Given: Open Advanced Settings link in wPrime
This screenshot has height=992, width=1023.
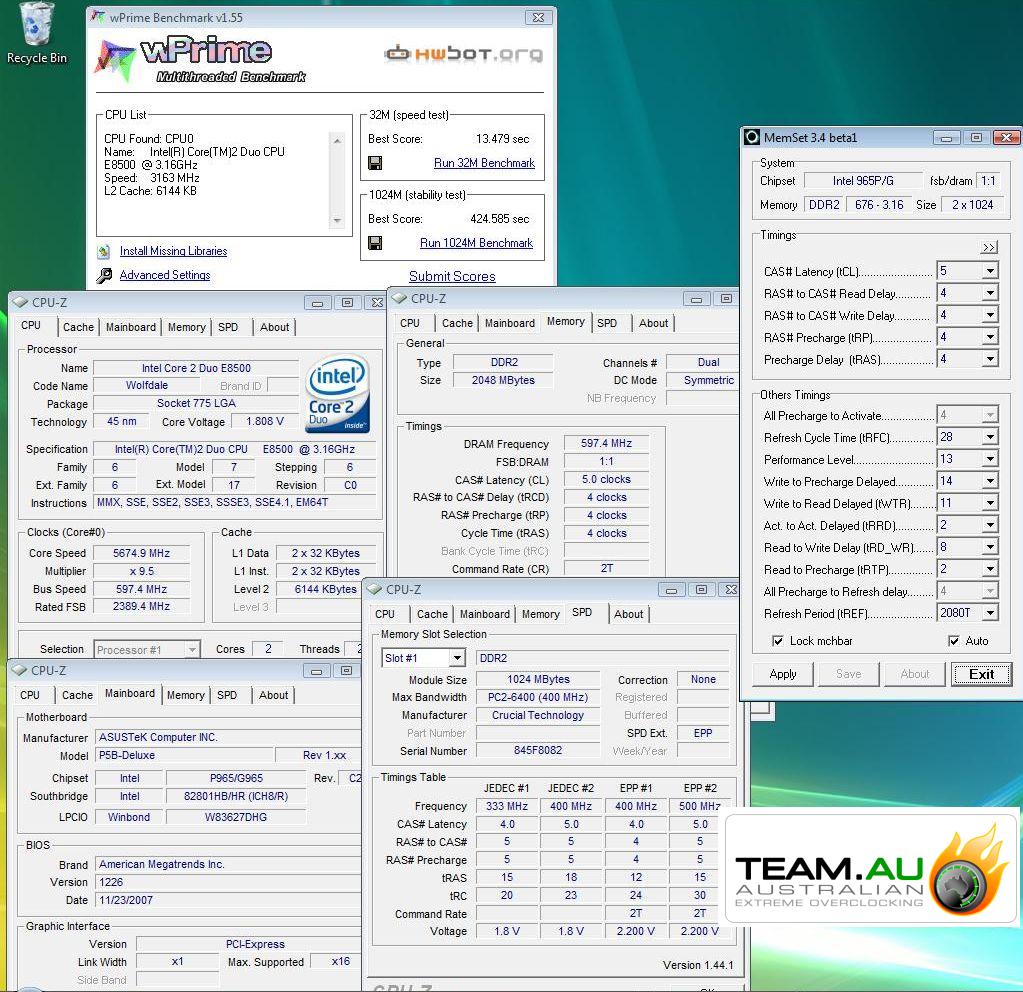Looking at the screenshot, I should 165,275.
